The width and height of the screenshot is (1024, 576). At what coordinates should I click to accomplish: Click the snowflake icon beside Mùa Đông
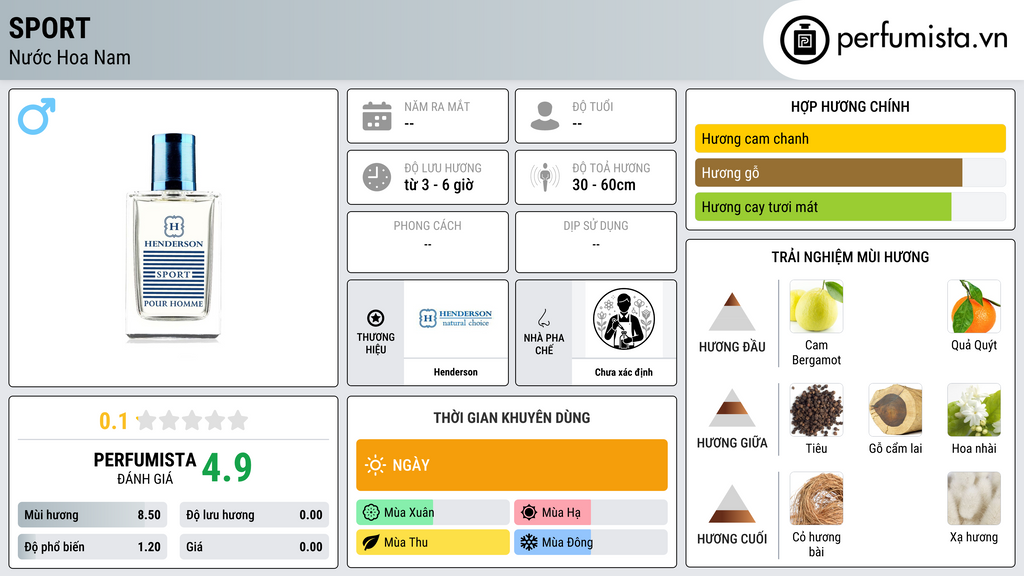[x=529, y=542]
